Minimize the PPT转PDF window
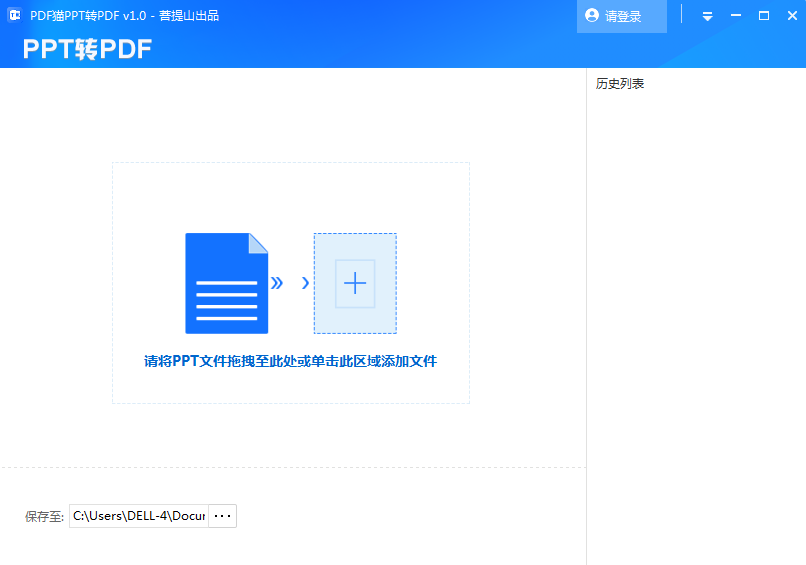The image size is (806, 565). coord(736,15)
